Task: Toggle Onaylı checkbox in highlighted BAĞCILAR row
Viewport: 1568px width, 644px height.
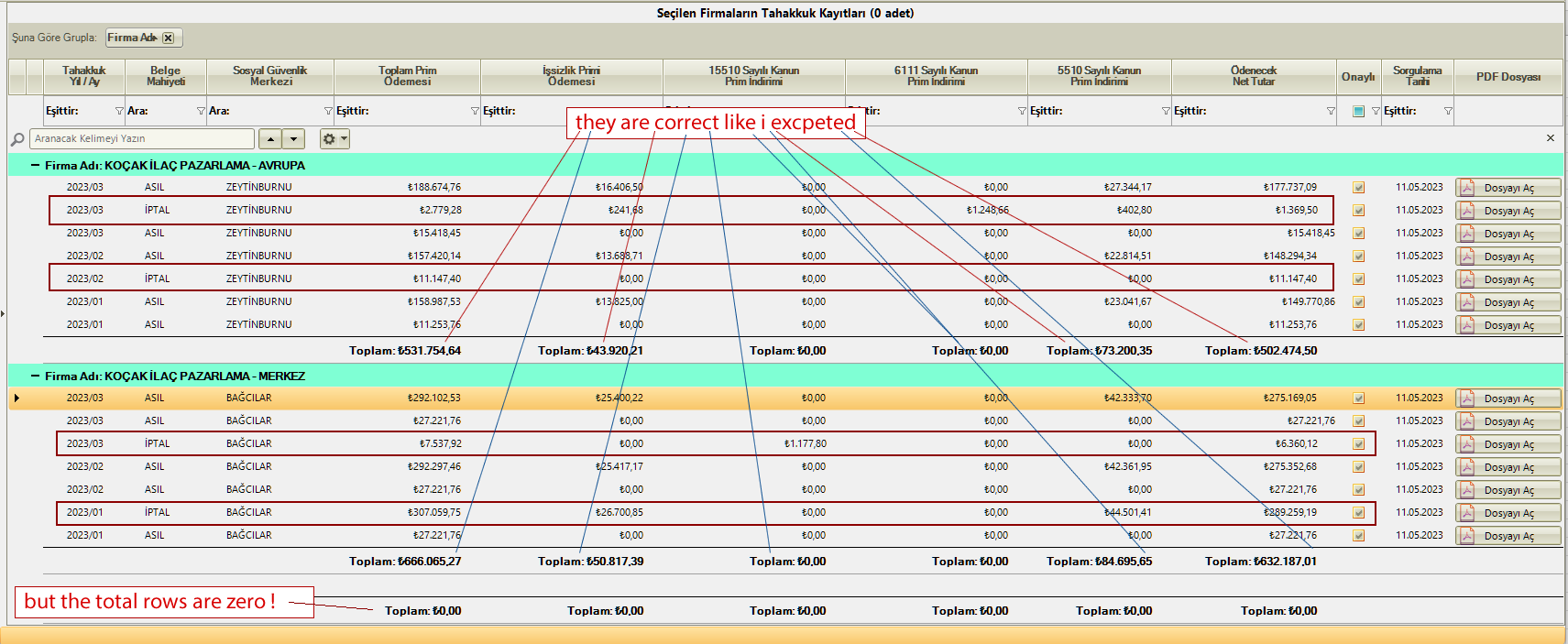Action: (1358, 398)
